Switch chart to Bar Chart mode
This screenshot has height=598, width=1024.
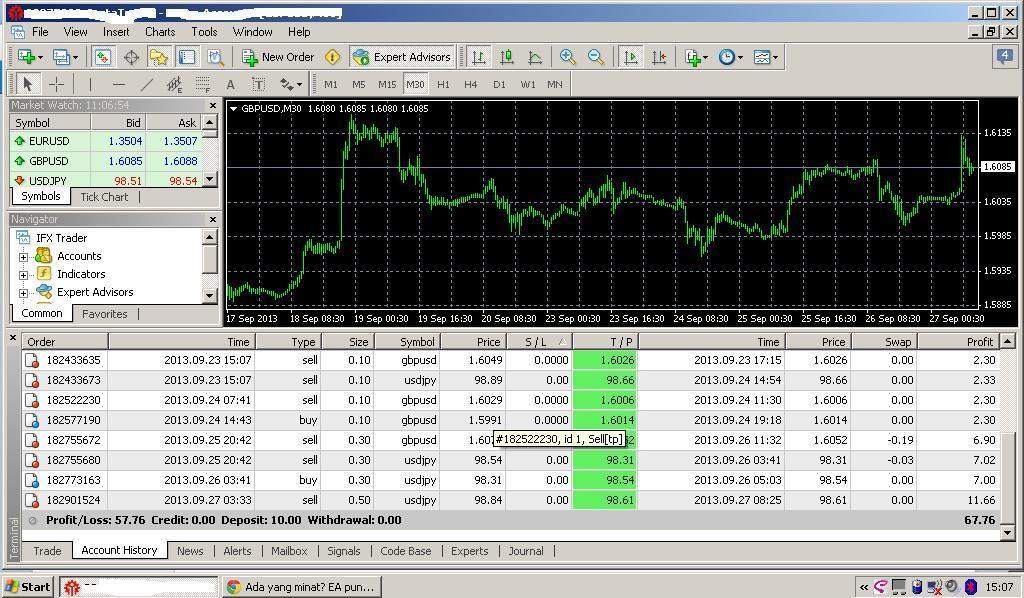478,57
